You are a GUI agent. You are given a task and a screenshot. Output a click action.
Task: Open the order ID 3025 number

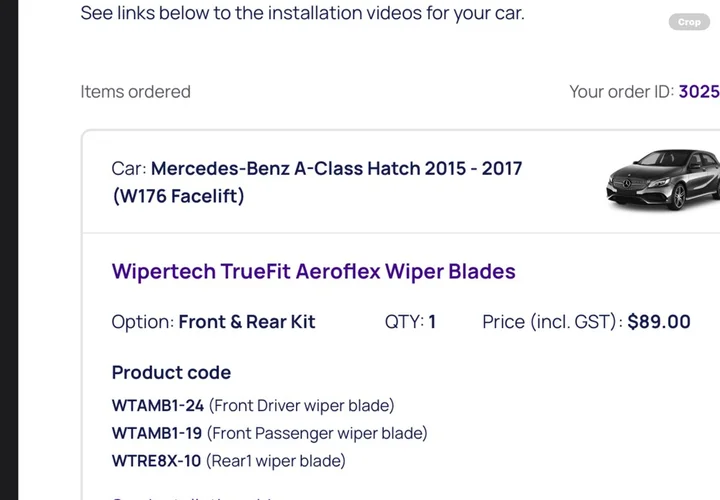(x=699, y=92)
